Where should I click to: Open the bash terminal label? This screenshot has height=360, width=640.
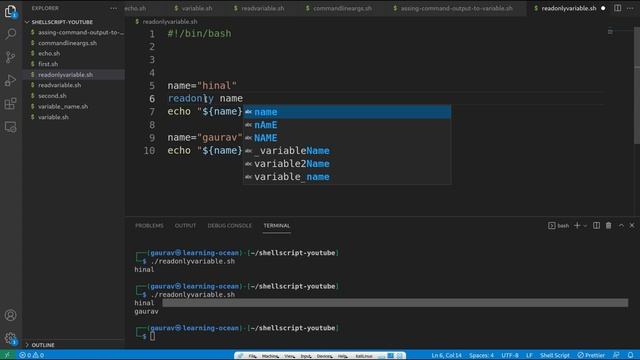[x=559, y=226]
